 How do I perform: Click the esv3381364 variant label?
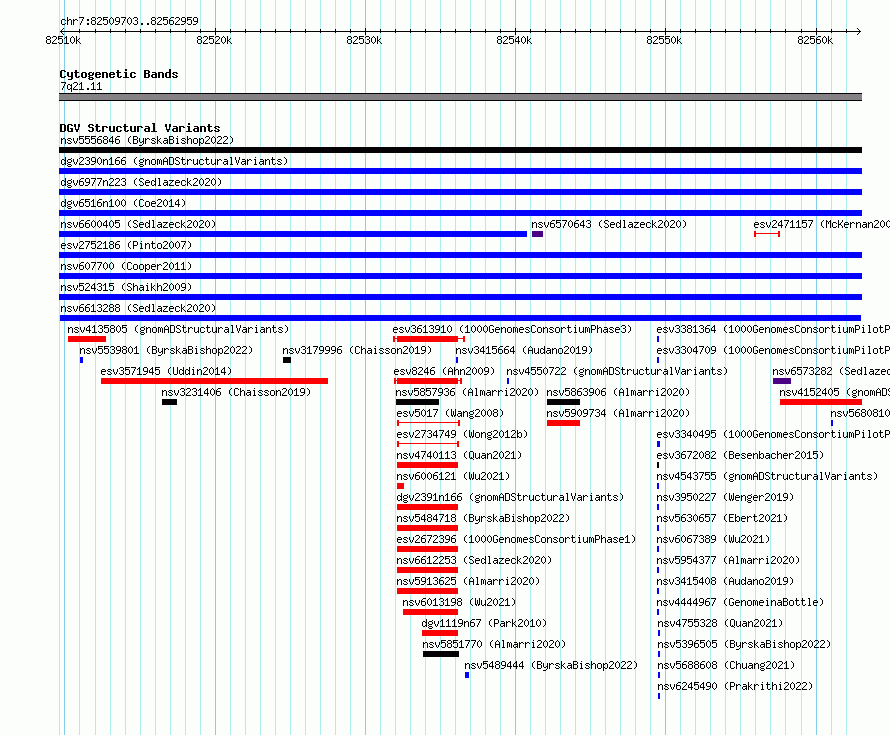pos(773,329)
